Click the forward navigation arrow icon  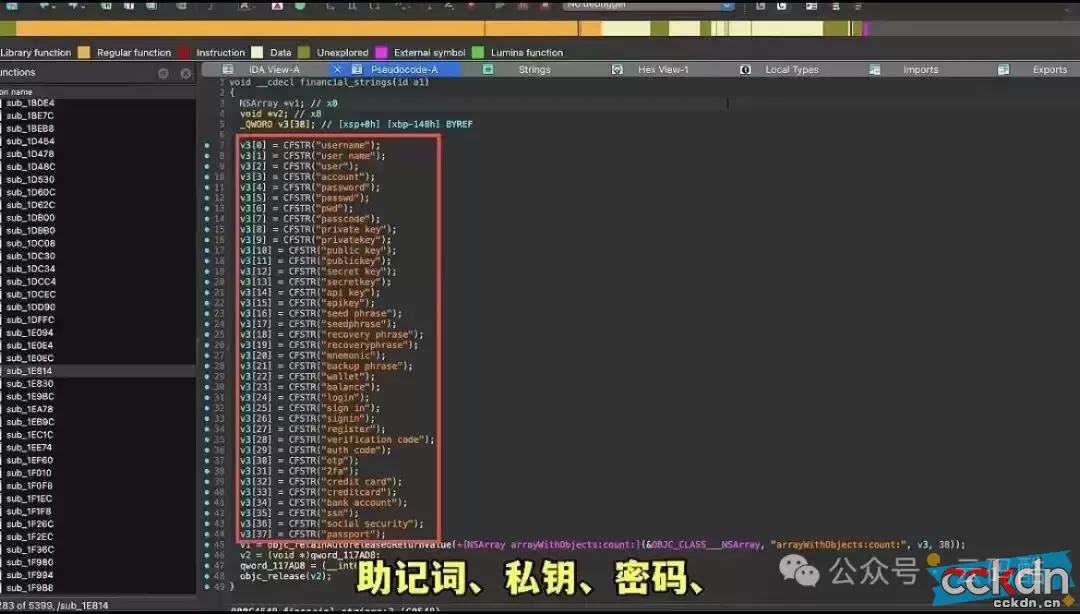click(74, 6)
